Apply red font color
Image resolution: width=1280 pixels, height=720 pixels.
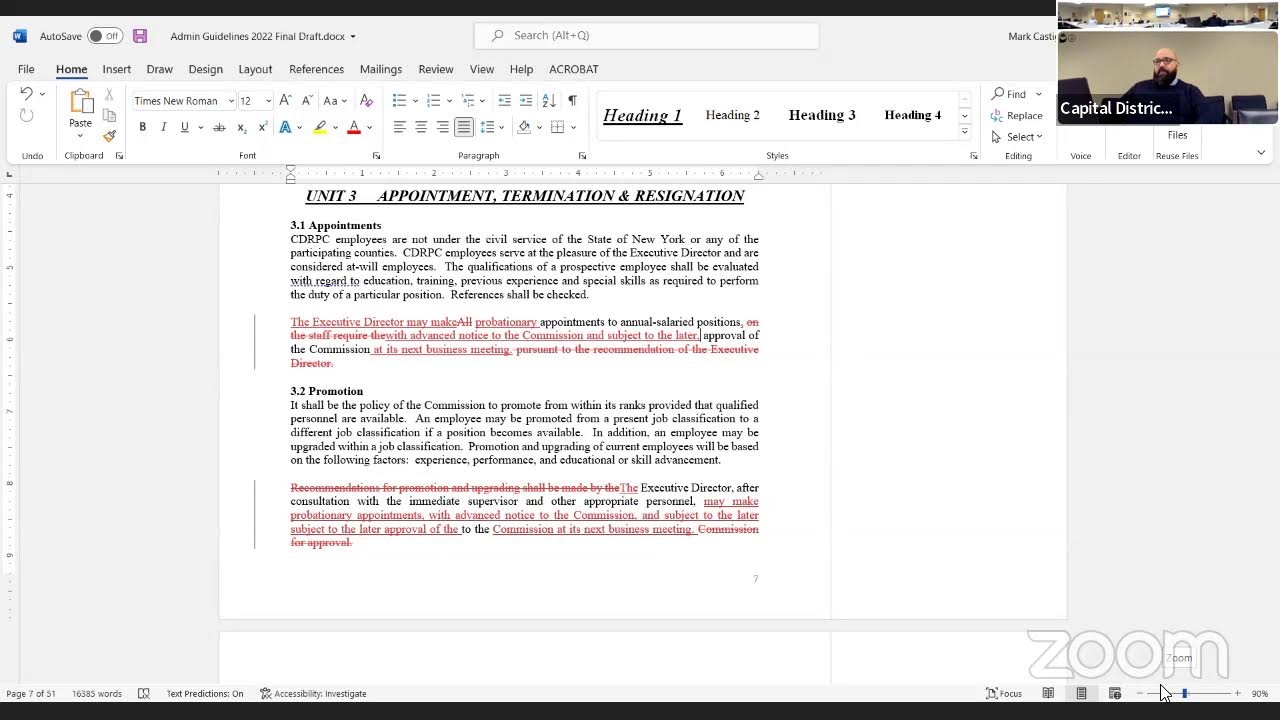353,127
